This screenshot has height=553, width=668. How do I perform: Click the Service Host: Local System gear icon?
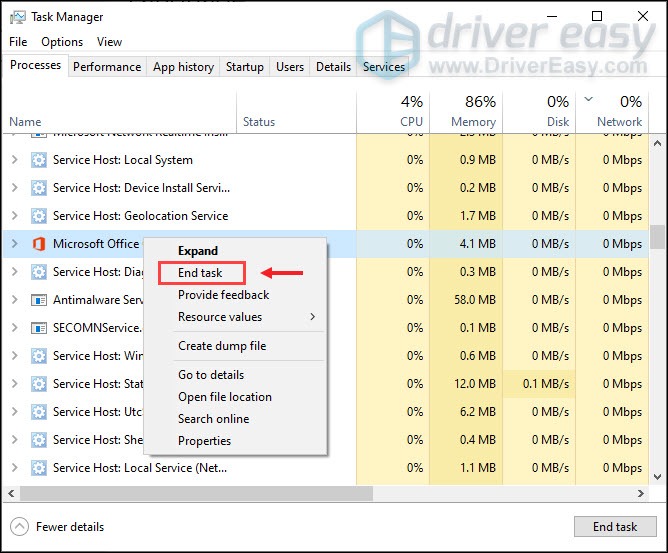click(39, 160)
